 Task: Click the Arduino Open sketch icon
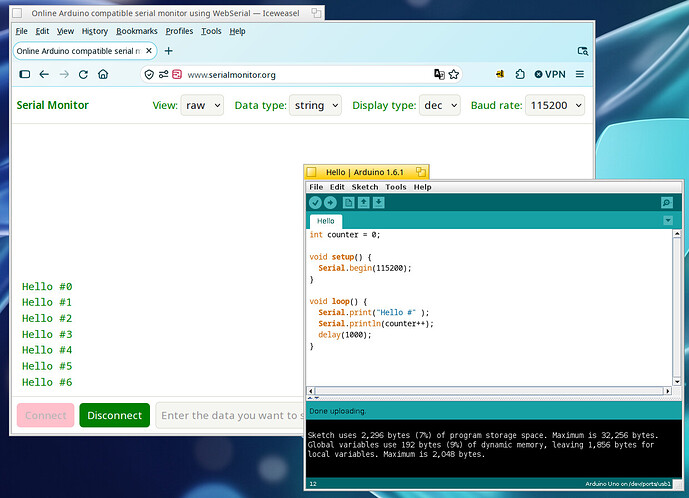[x=363, y=203]
